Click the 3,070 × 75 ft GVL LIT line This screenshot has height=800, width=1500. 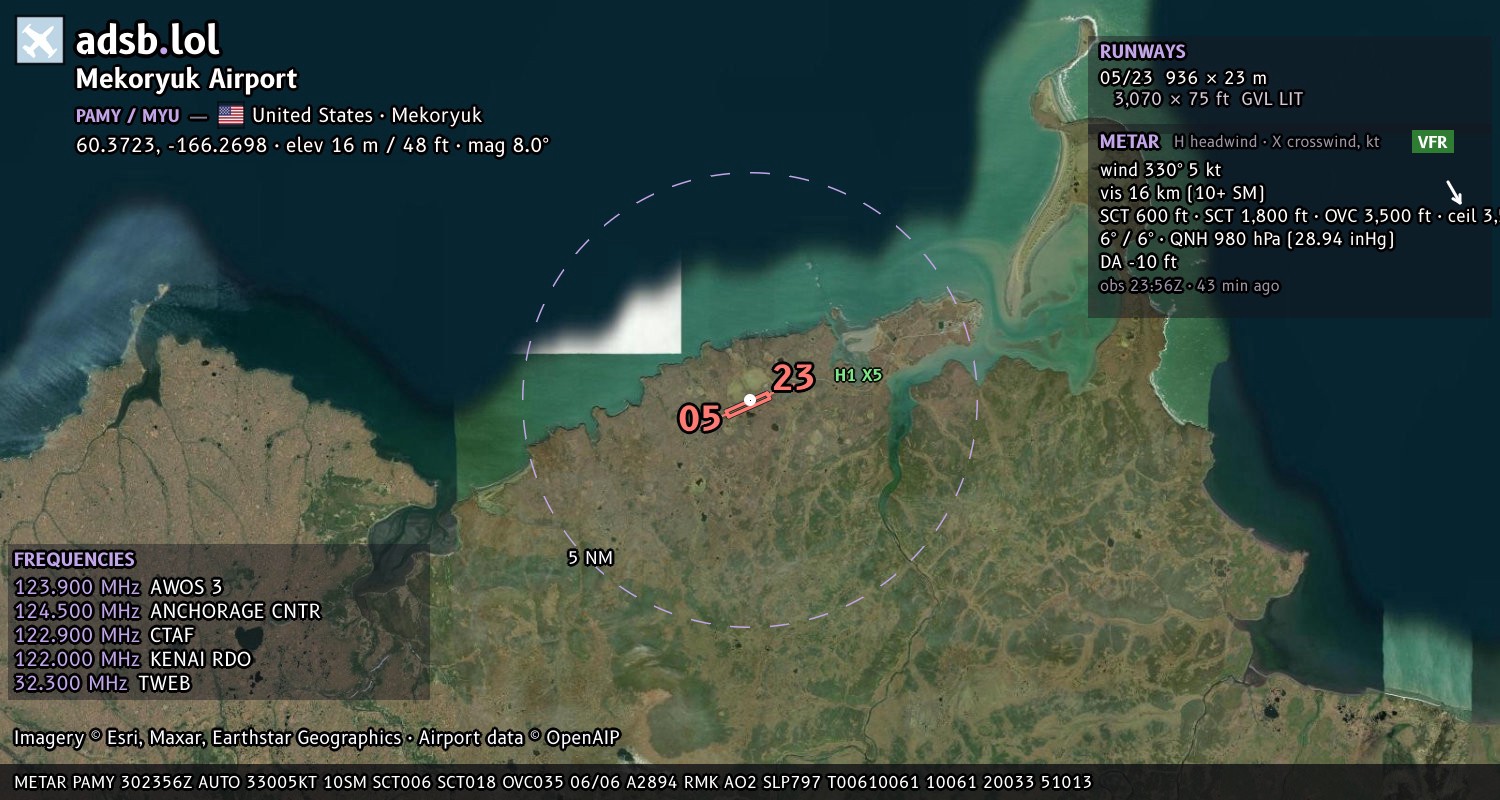point(1208,99)
